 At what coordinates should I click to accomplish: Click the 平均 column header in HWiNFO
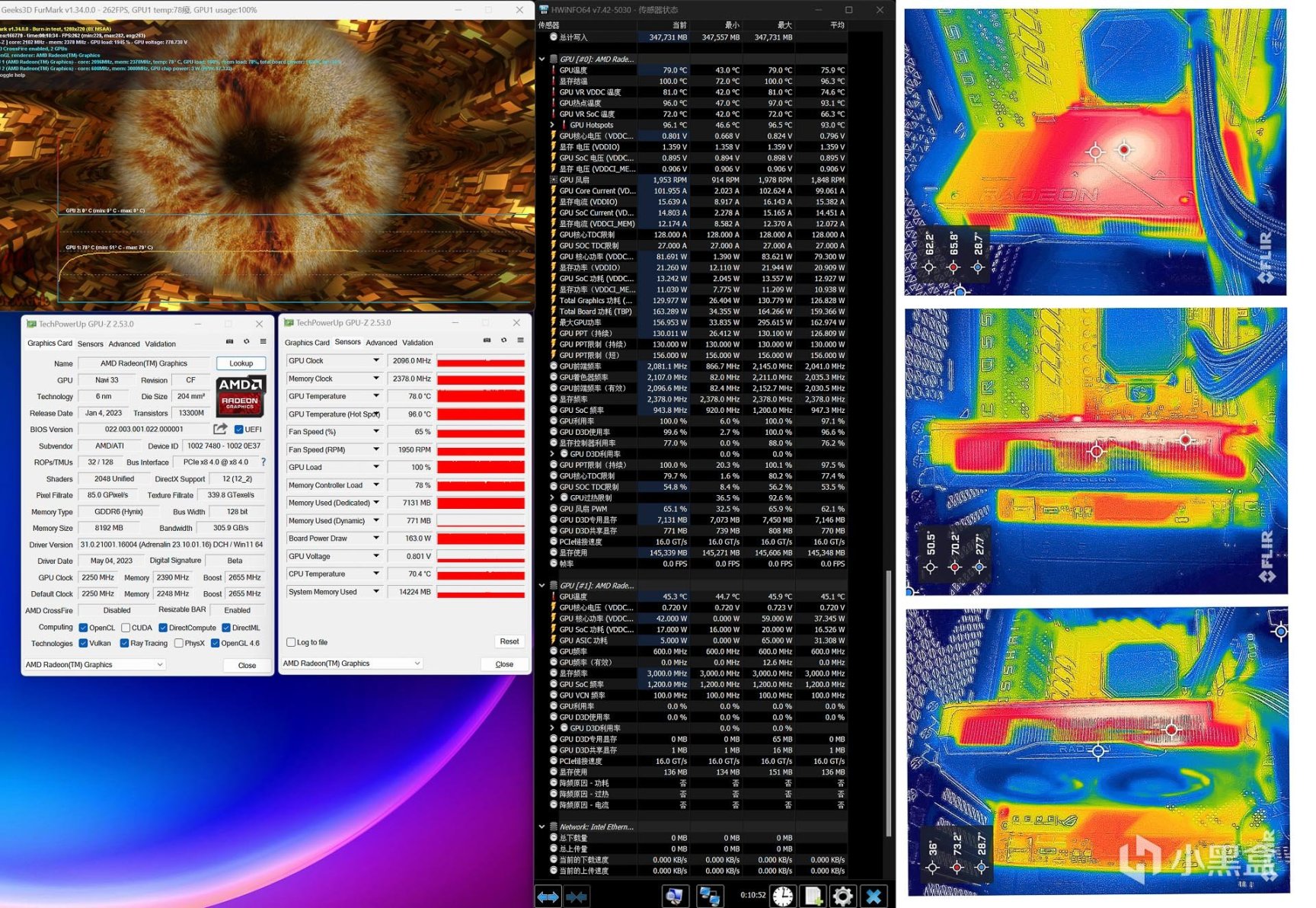pos(837,25)
